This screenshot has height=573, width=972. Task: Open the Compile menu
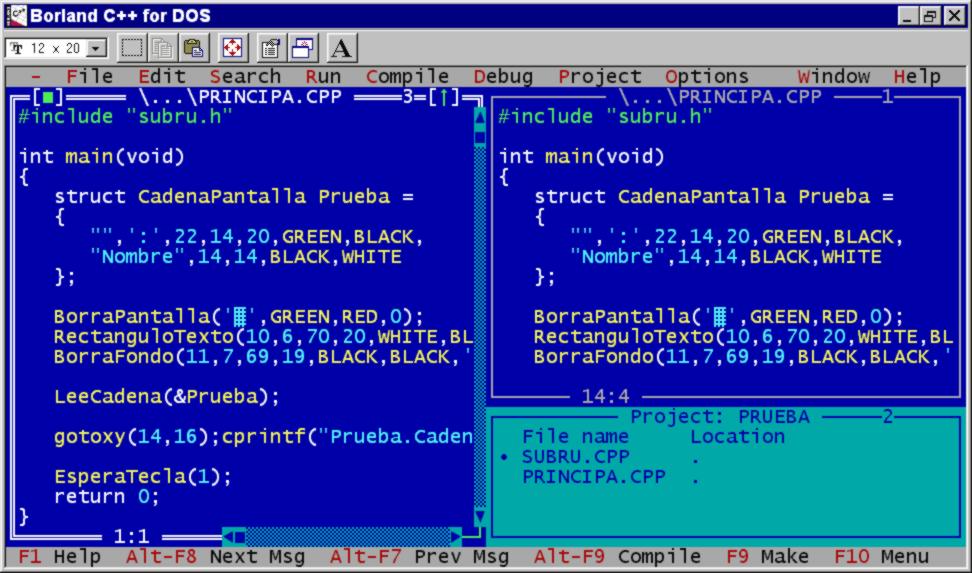coord(407,76)
